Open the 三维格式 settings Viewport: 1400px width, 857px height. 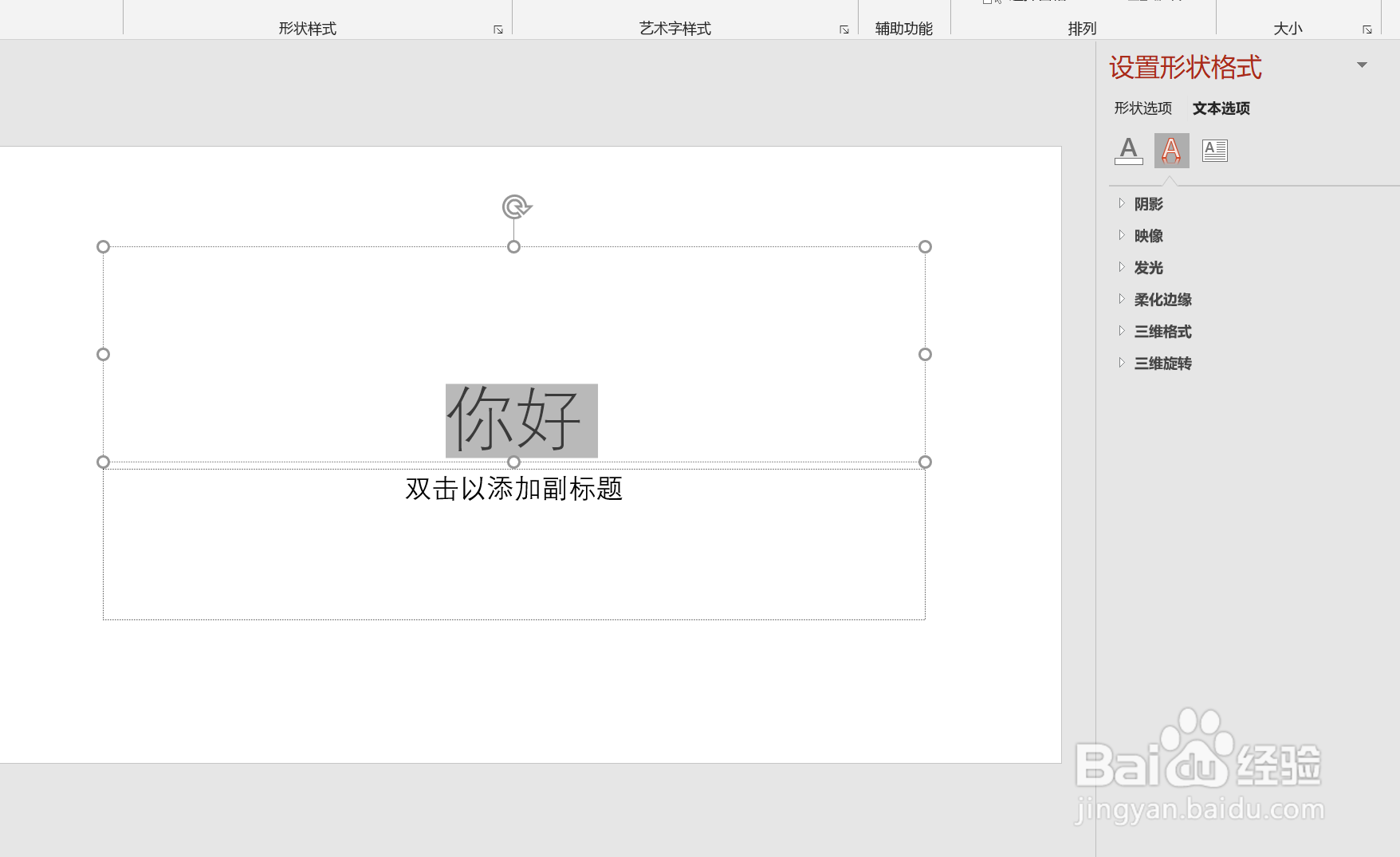(x=1163, y=331)
